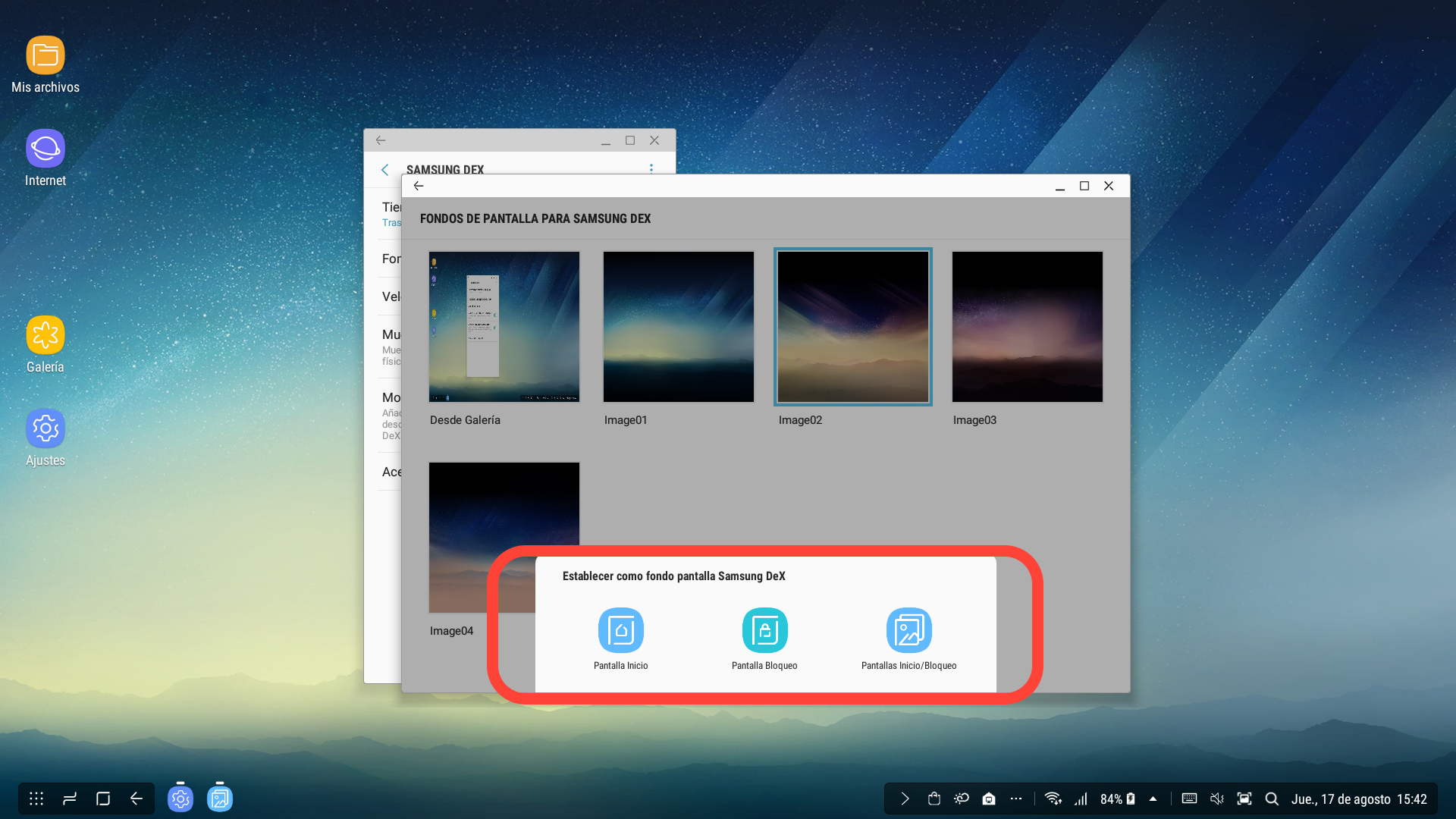Click the mobile signal strength indicator
Screen dimensions: 1456x819
(1081, 799)
